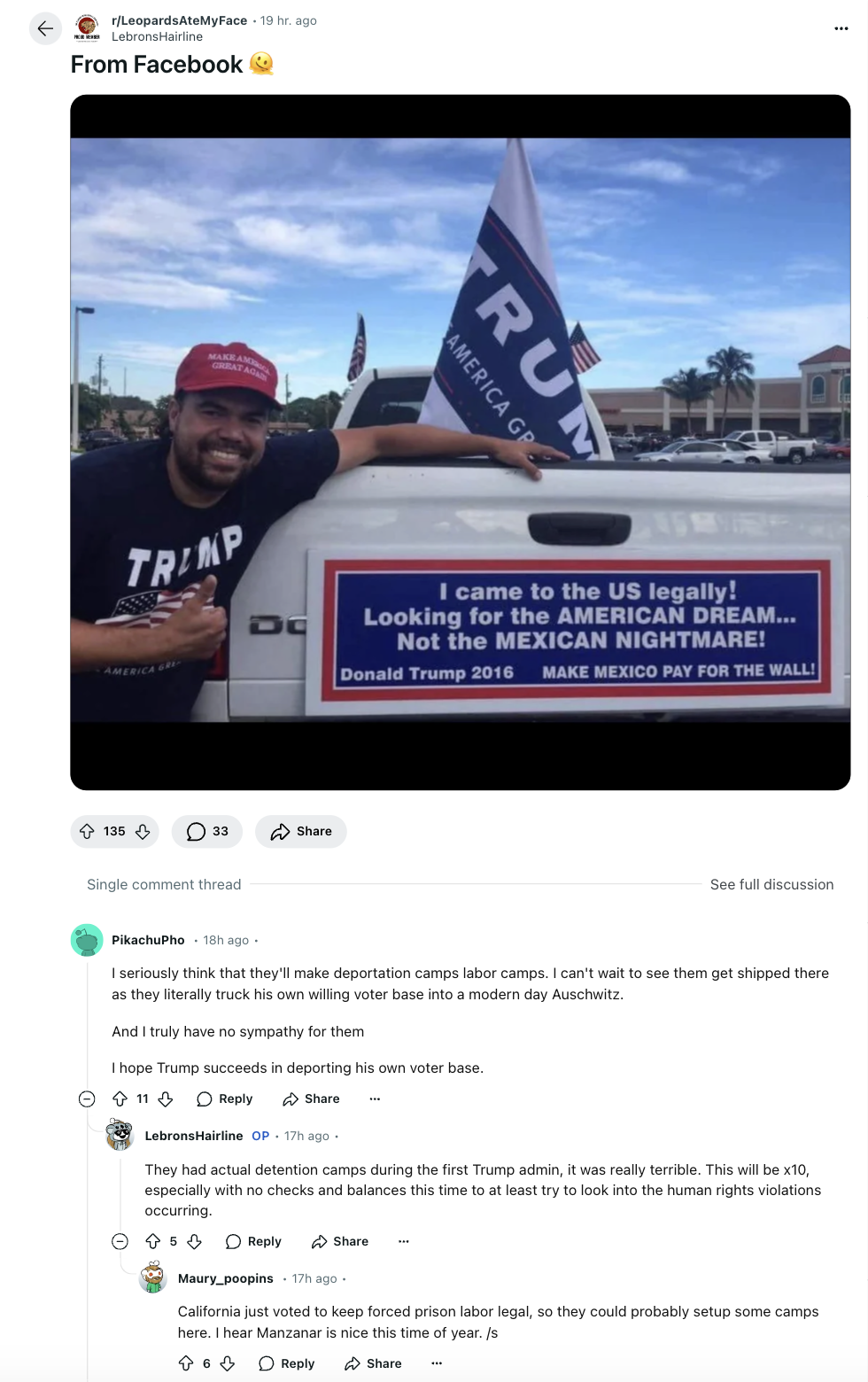This screenshot has width=868, height=1382.
Task: Upvote PikachuPho's comment
Action: click(x=120, y=1099)
